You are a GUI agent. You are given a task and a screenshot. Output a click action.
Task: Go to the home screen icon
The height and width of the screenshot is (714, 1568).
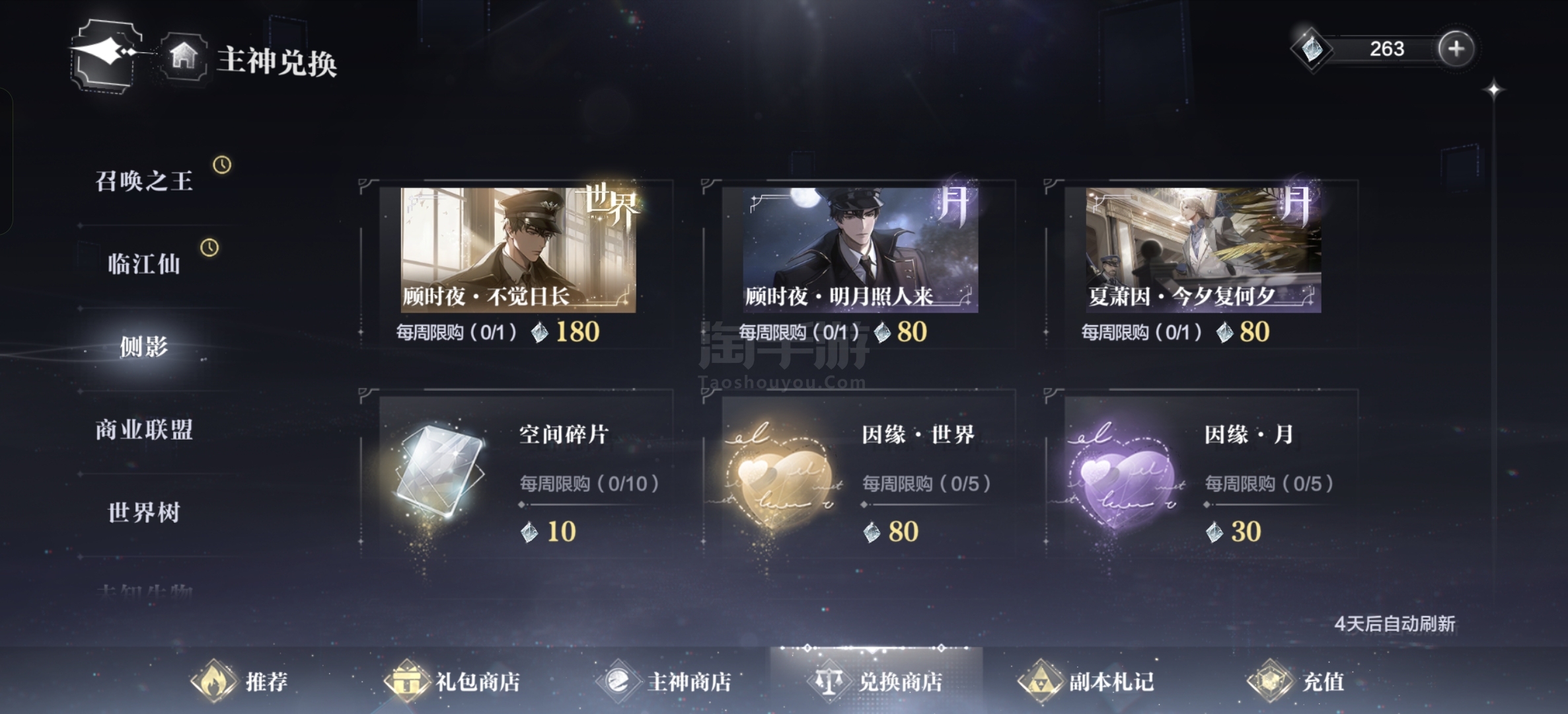pyautogui.click(x=184, y=57)
